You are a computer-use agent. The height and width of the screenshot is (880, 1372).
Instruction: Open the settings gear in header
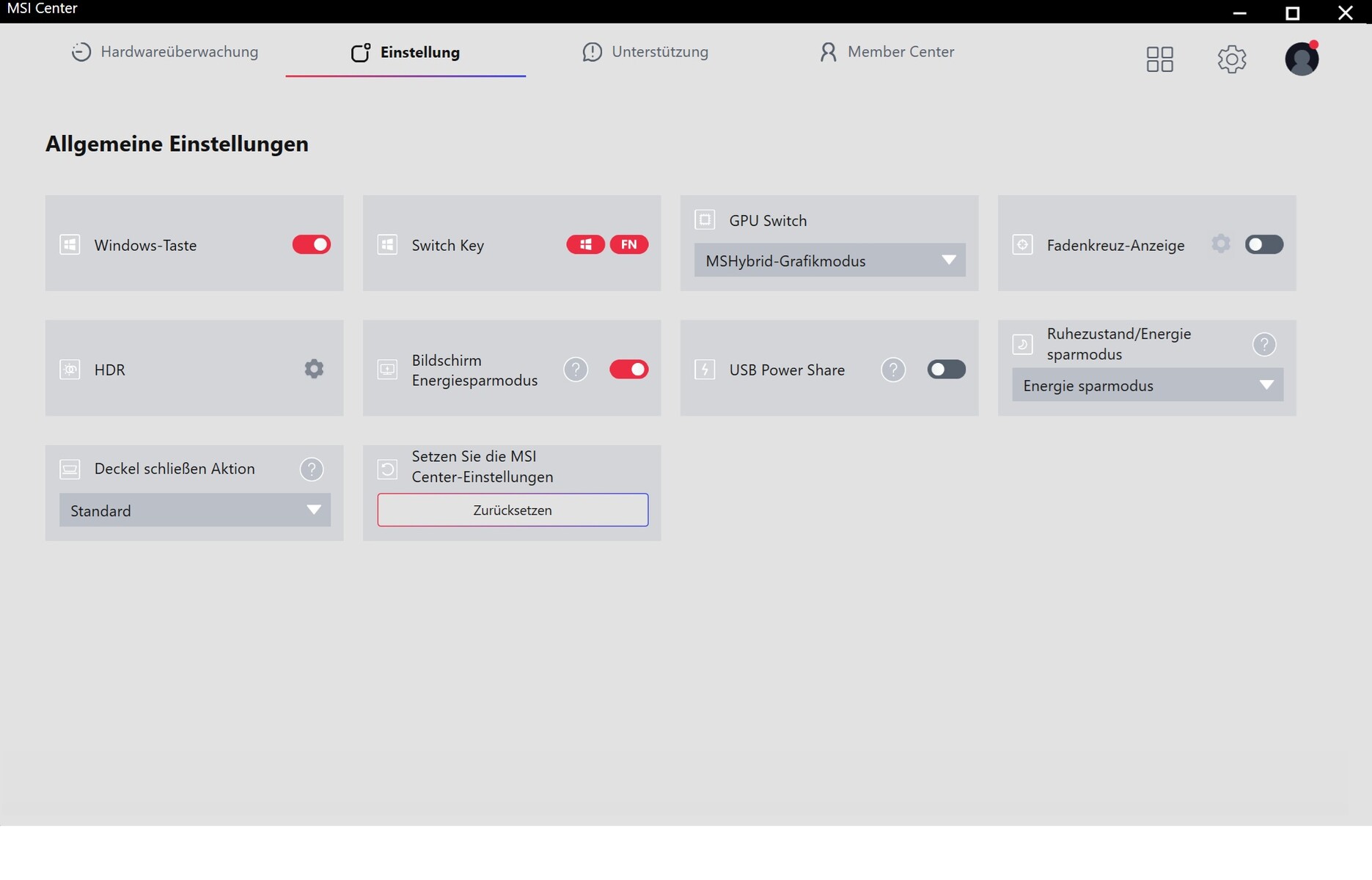coord(1232,59)
